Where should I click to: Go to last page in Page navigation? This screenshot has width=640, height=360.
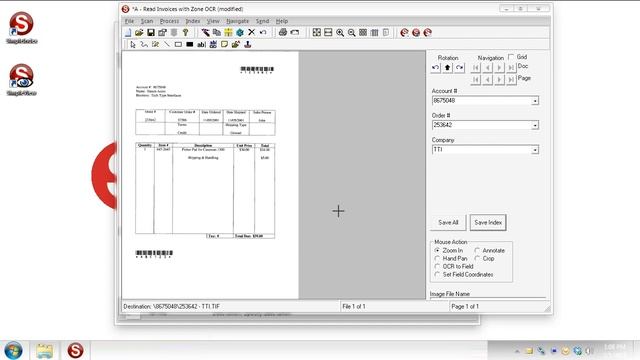click(511, 80)
